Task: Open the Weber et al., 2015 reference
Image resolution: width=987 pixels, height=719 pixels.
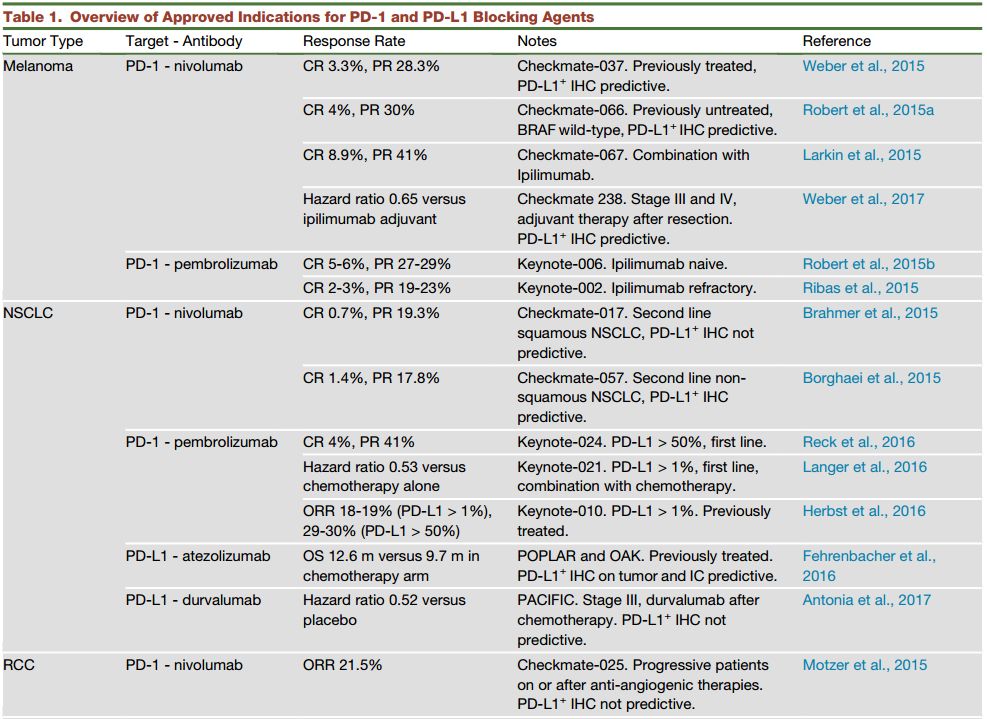Action: [x=863, y=66]
